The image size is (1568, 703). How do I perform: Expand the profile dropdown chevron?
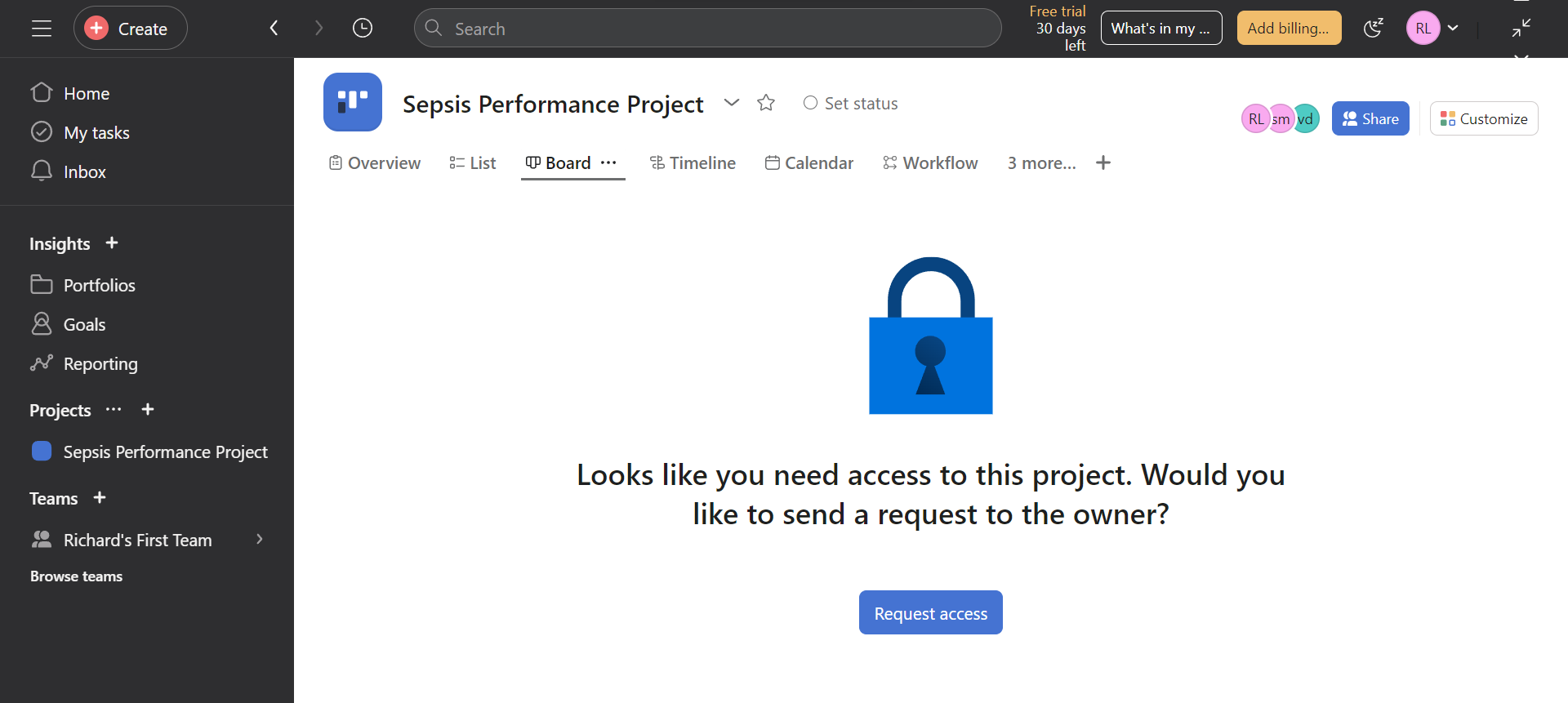coord(1453,29)
